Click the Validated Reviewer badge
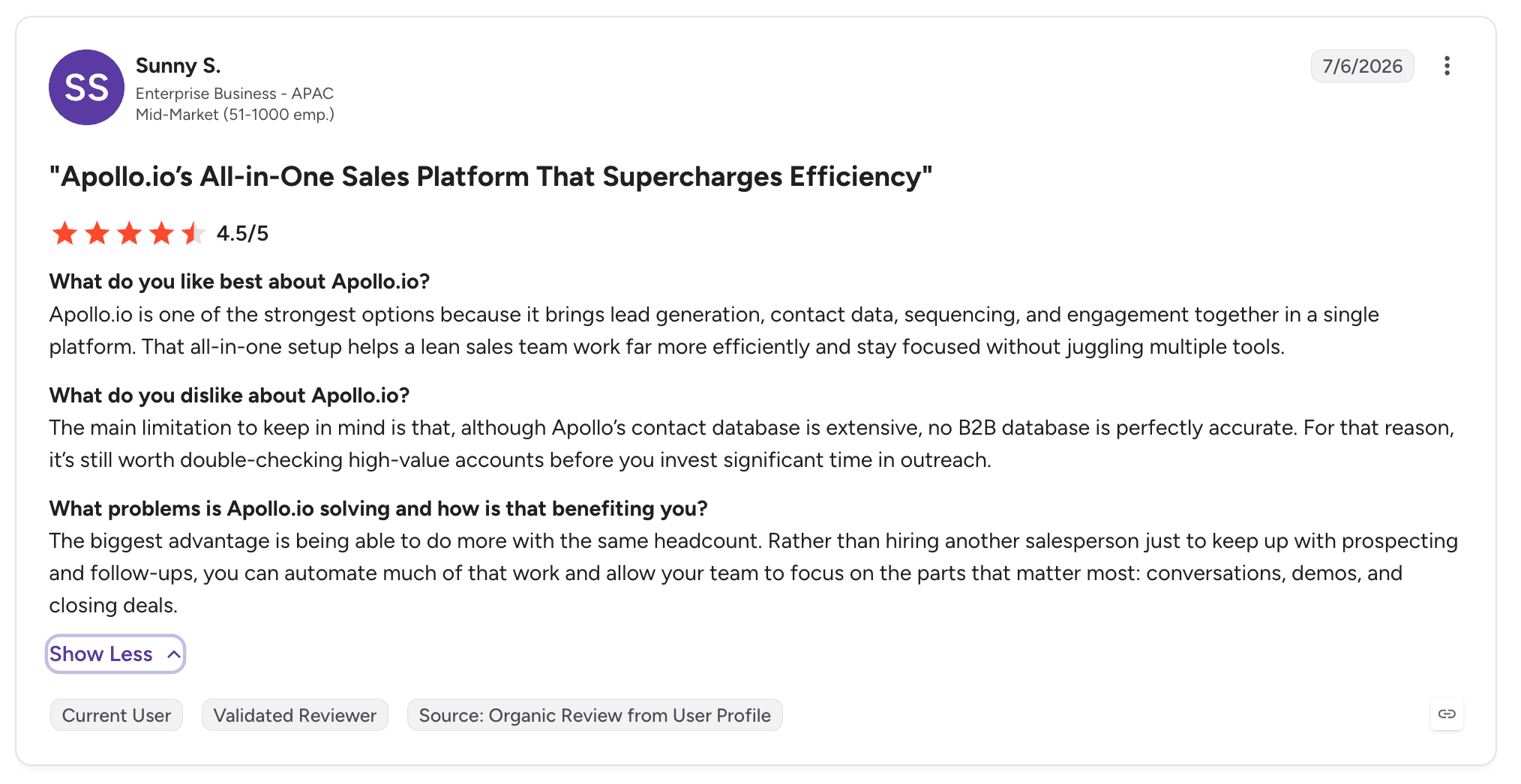The image size is (1521, 784). tap(295, 715)
